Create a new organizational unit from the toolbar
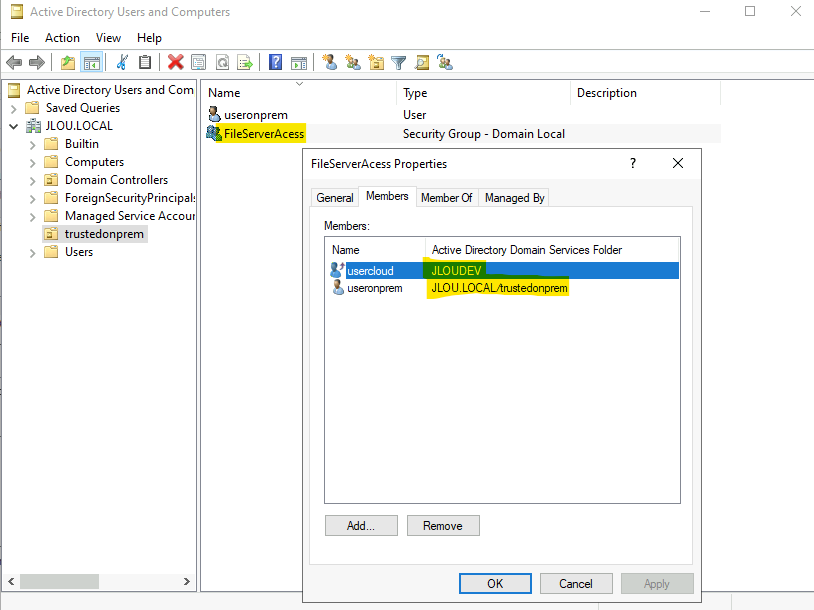 [376, 63]
